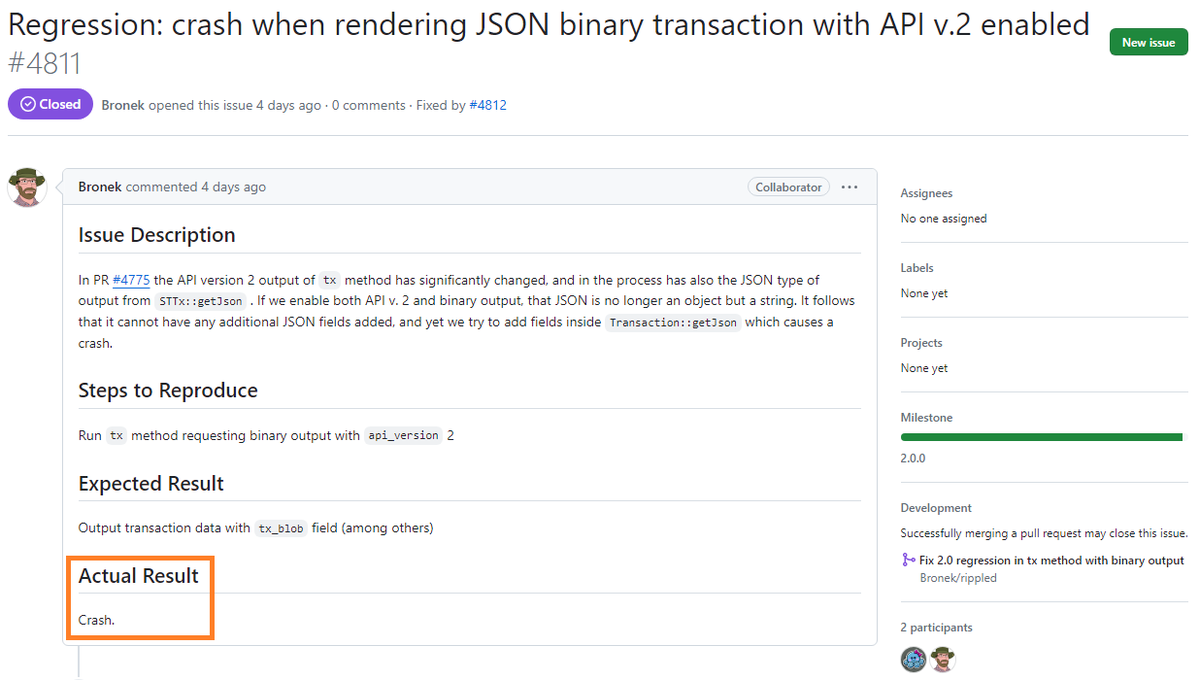Open the #4812 fix pull request link

pyautogui.click(x=488, y=105)
